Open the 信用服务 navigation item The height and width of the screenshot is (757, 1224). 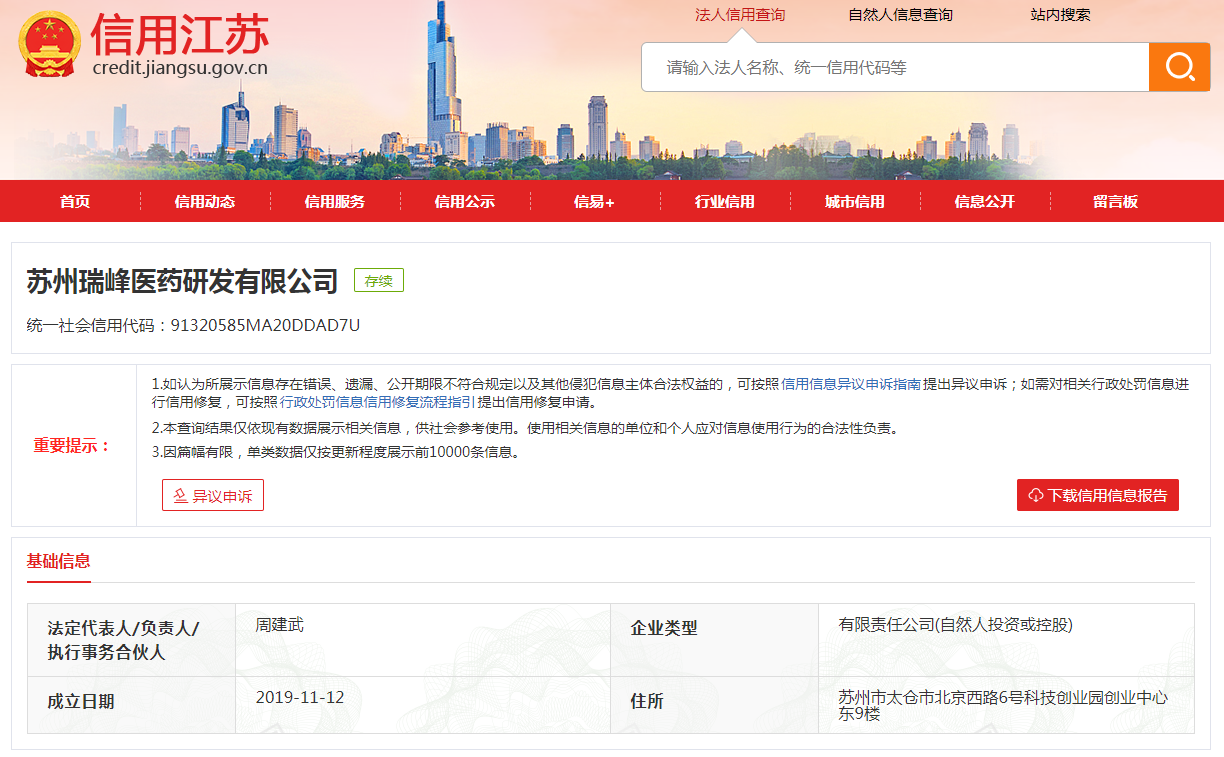click(x=335, y=201)
